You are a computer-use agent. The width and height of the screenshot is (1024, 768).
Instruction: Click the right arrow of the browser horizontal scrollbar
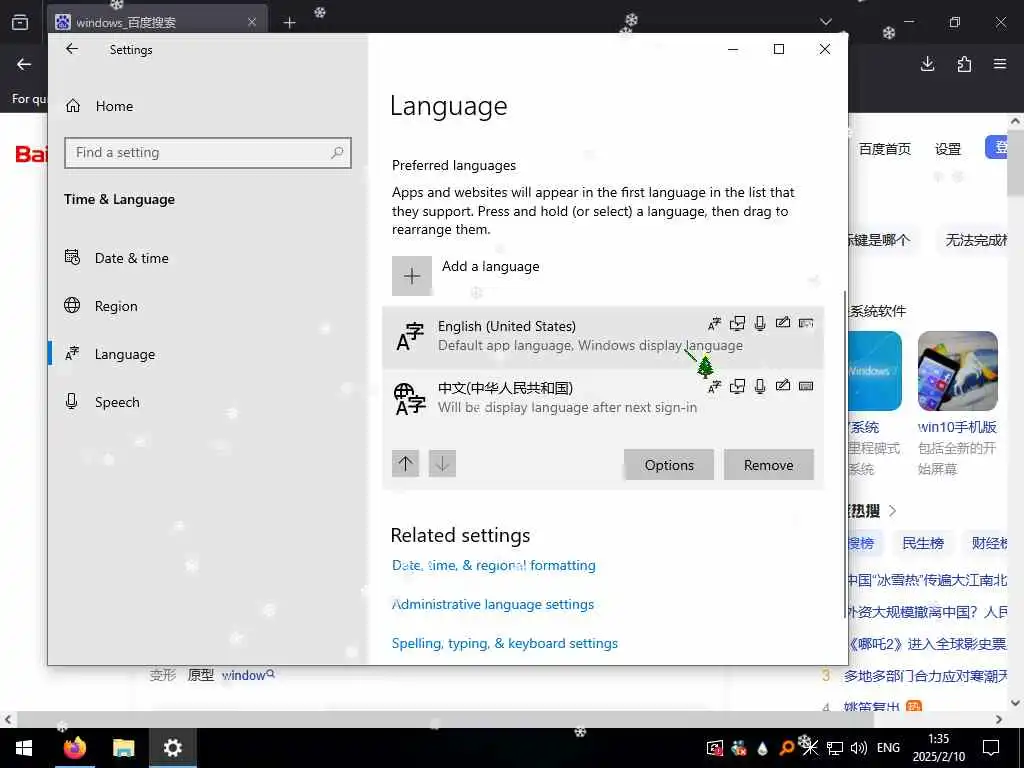tap(999, 720)
